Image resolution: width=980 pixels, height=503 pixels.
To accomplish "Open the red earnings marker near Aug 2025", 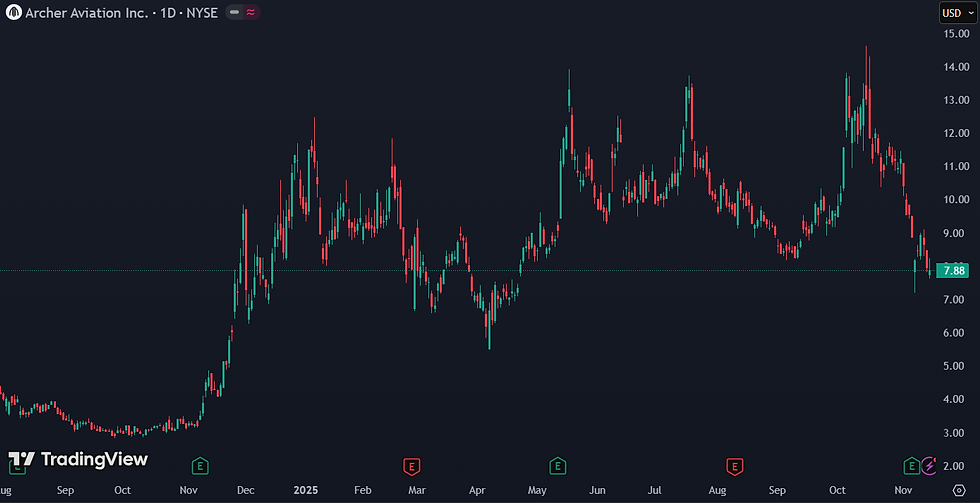I will point(734,466).
